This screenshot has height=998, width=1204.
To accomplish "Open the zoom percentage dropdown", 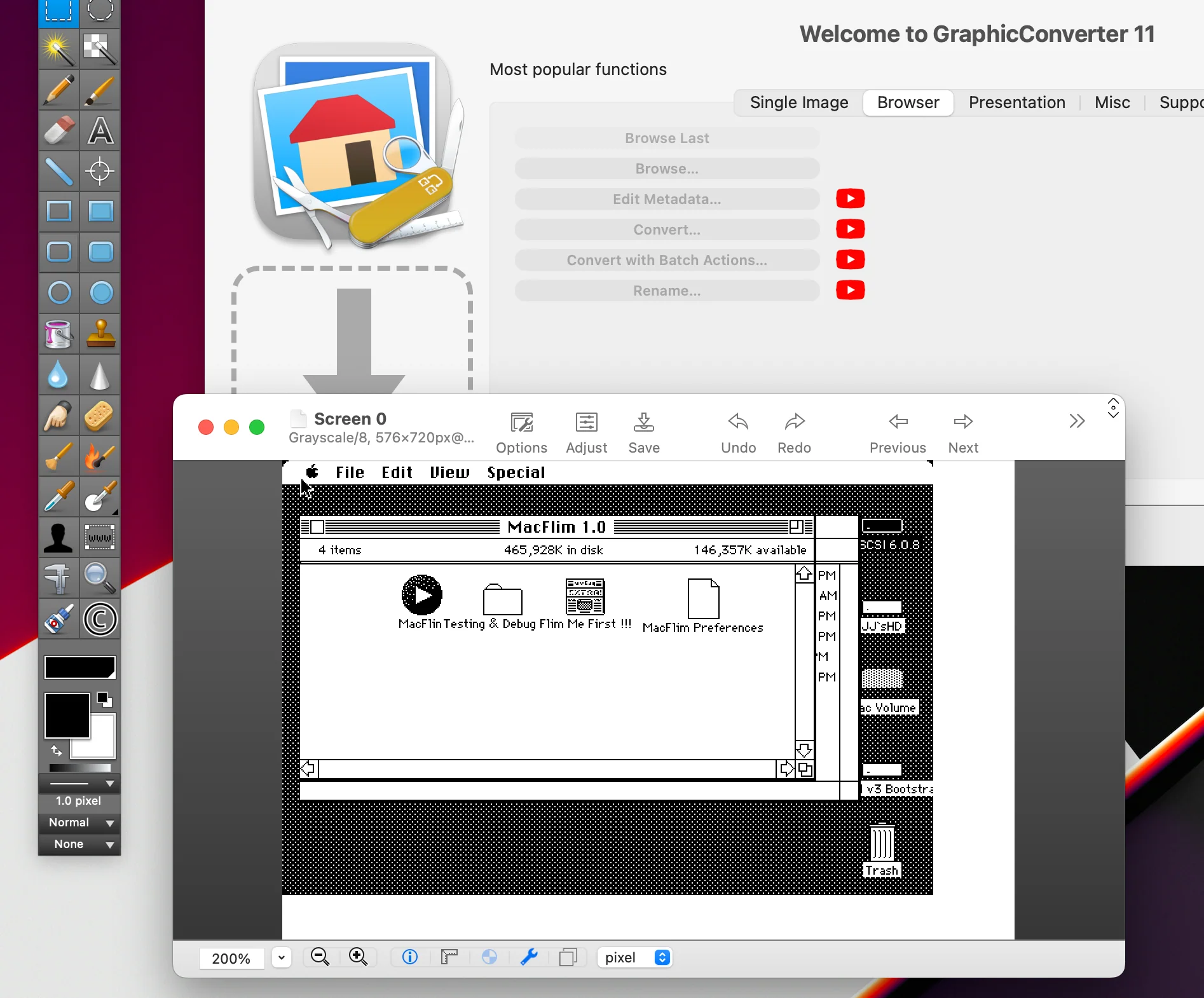I will [282, 957].
